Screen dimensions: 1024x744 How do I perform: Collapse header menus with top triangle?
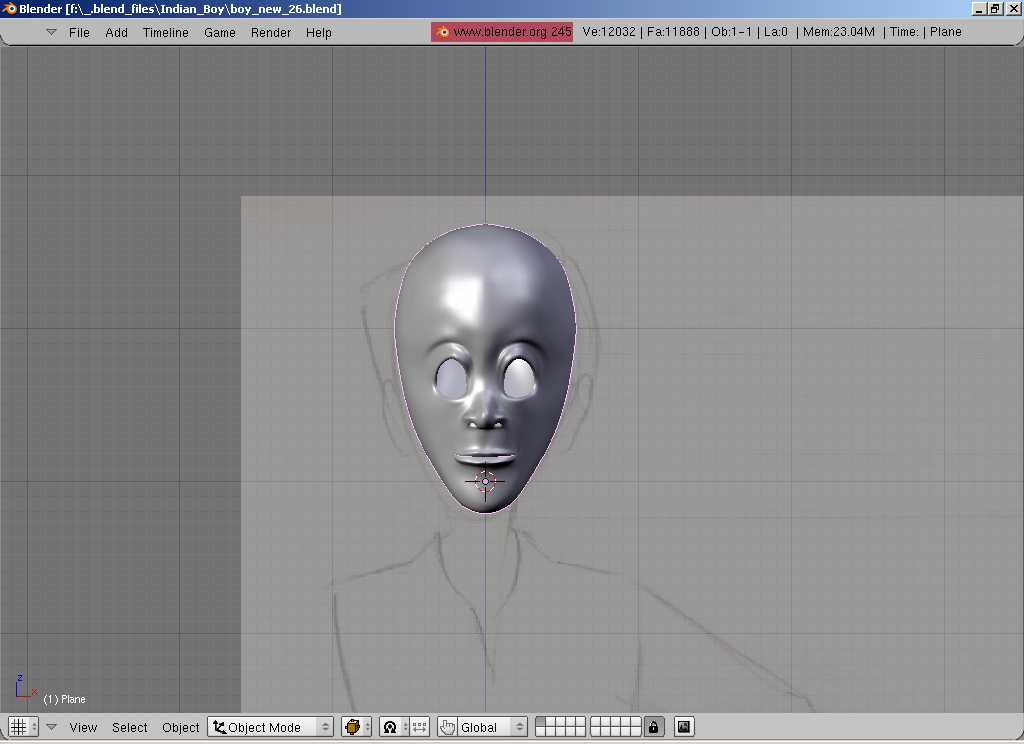[52, 32]
